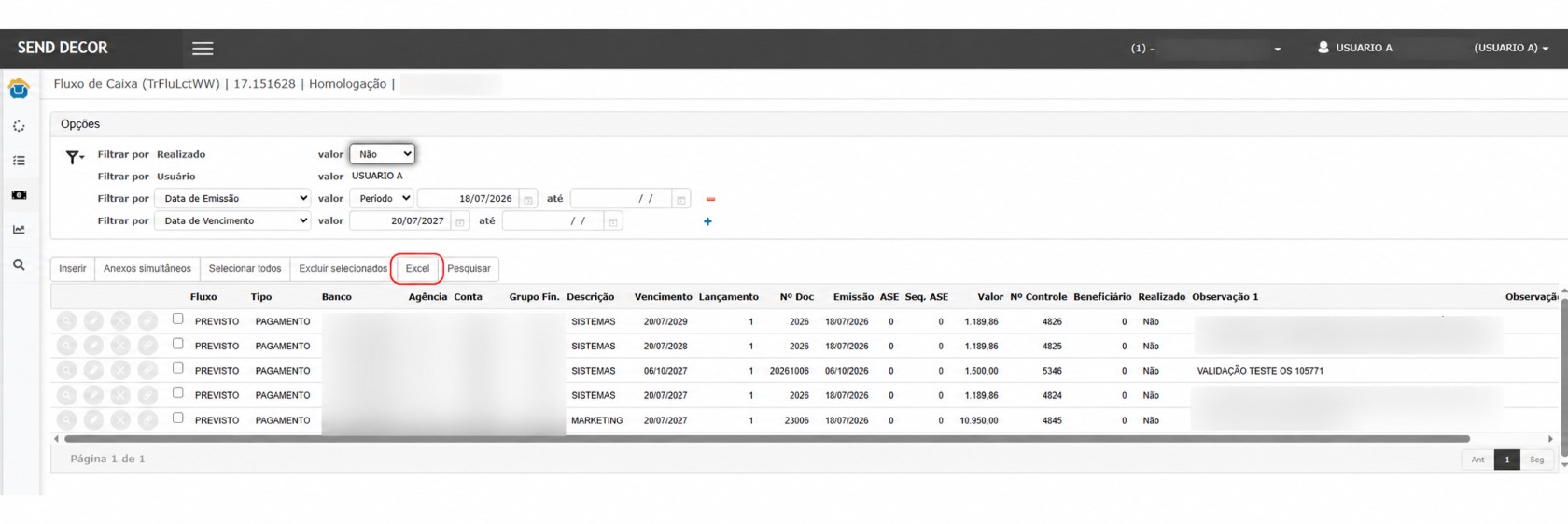Expand the (USUARIO A) account menu
1568x524 pixels.
[1511, 48]
